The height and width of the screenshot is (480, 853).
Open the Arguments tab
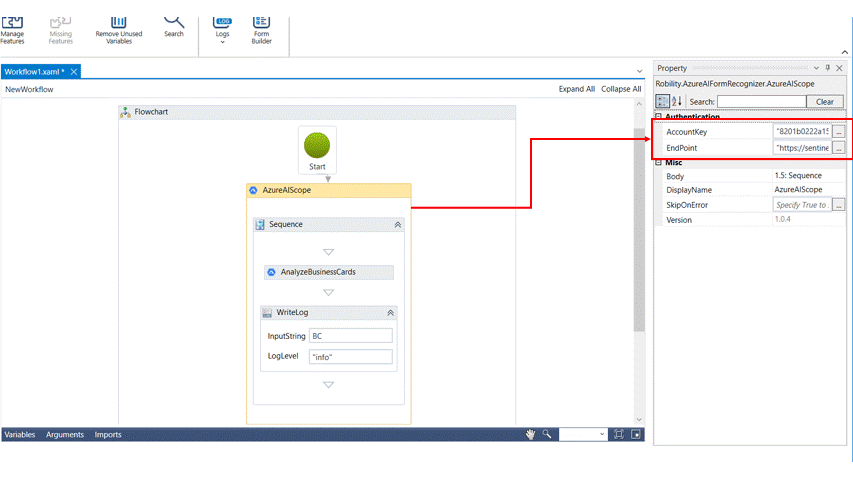pyautogui.click(x=65, y=435)
